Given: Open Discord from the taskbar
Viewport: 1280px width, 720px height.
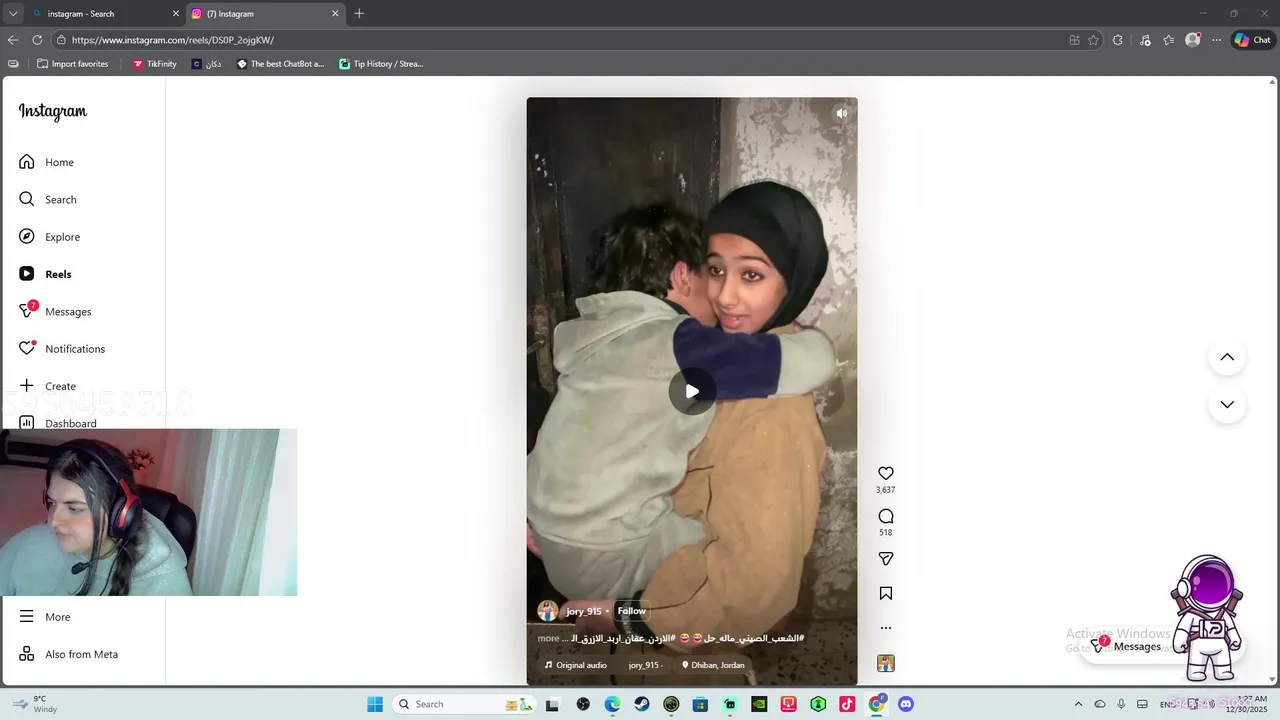Looking at the screenshot, I should pos(906,704).
